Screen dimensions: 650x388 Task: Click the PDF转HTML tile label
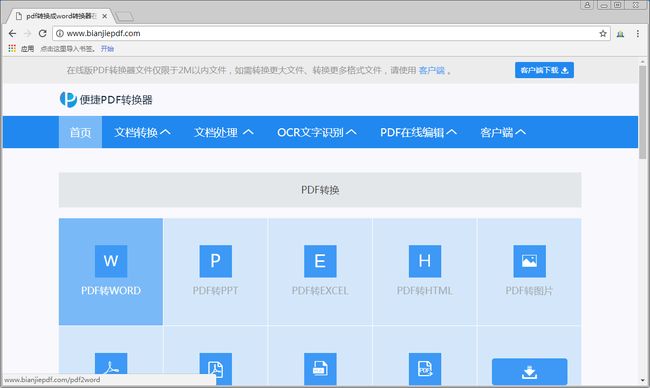[425, 291]
